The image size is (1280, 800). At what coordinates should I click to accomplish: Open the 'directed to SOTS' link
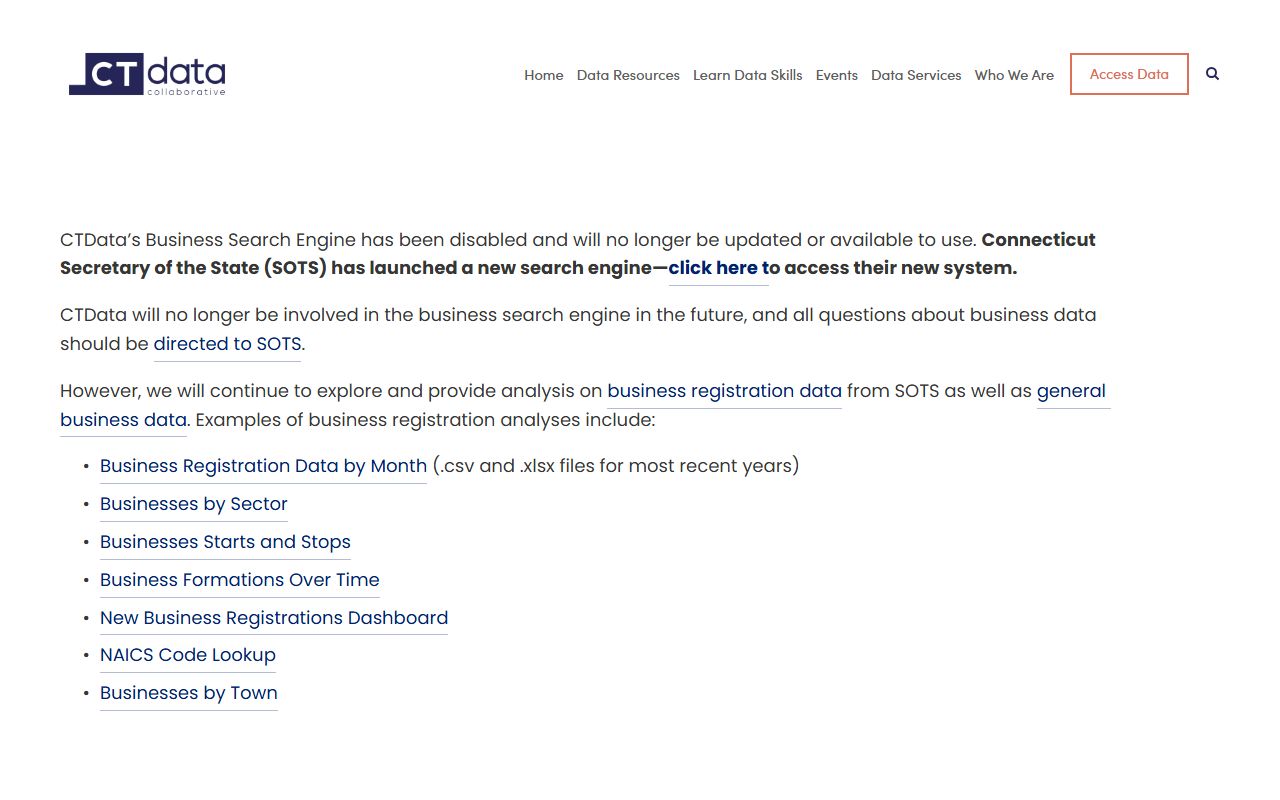227,344
